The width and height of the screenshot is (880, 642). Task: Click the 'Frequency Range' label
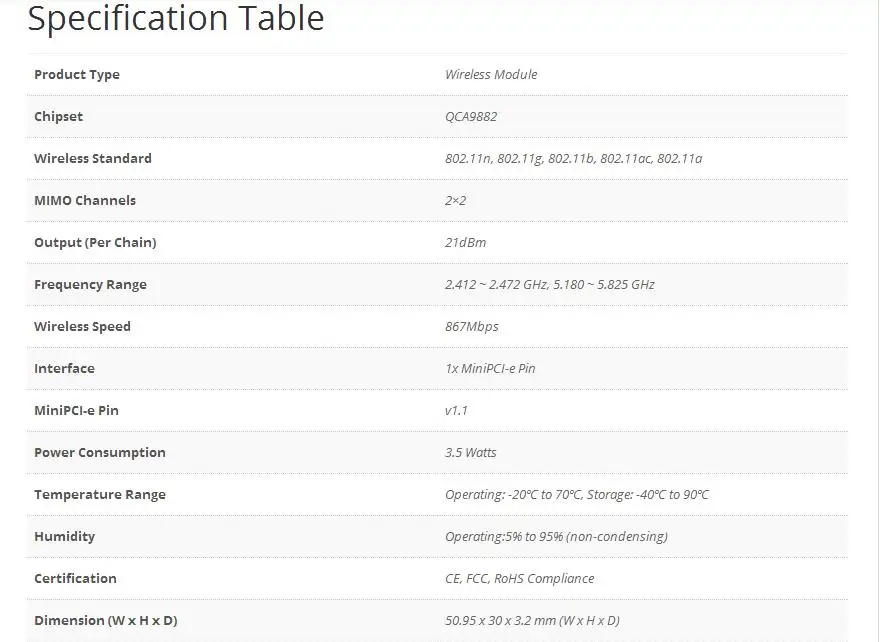tap(90, 285)
